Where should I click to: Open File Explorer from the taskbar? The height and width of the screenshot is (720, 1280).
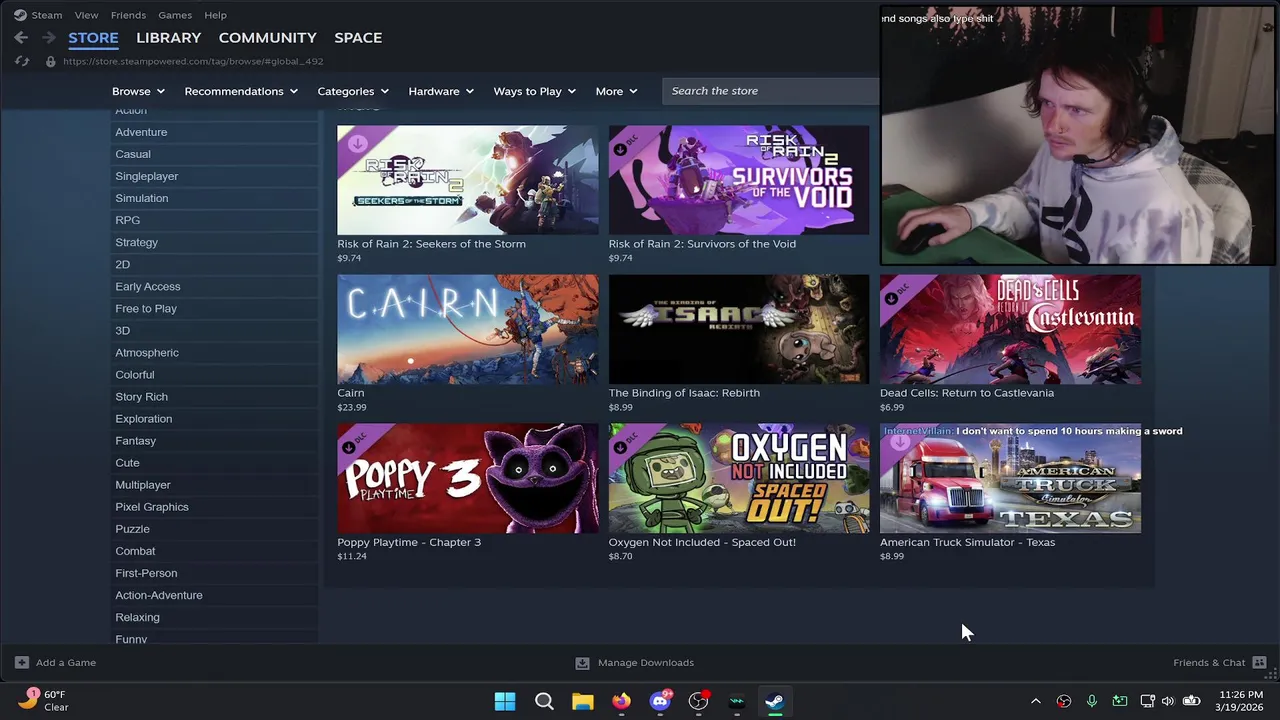tap(583, 701)
